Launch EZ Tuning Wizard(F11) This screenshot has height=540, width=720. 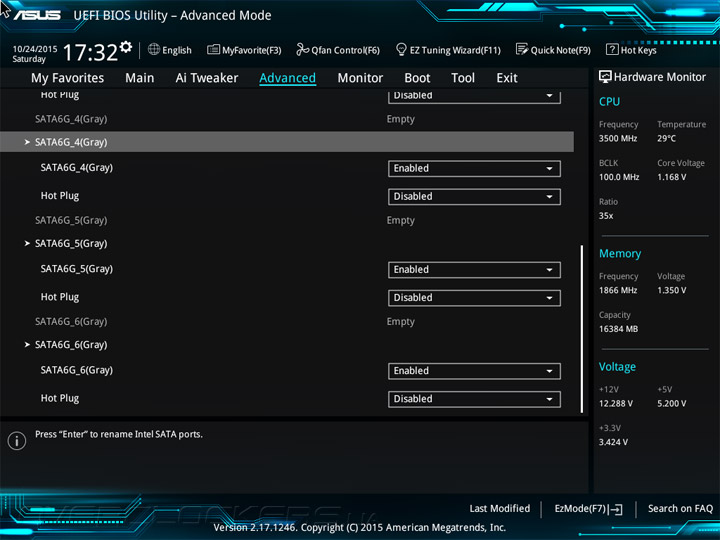click(x=448, y=50)
